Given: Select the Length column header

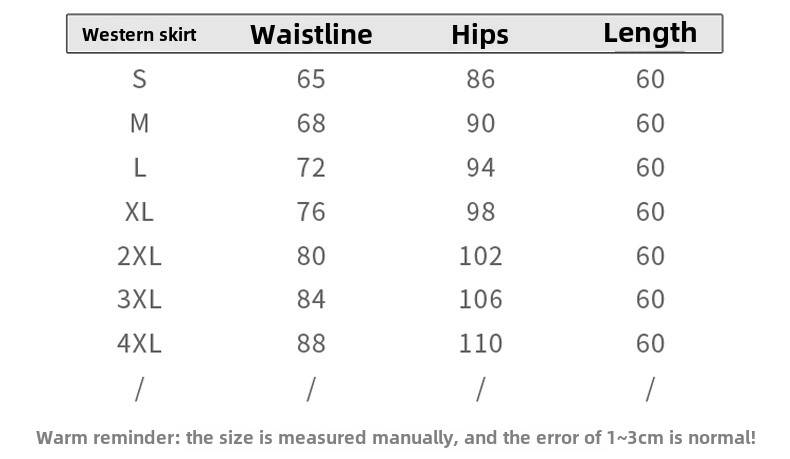Looking at the screenshot, I should (x=650, y=33).
